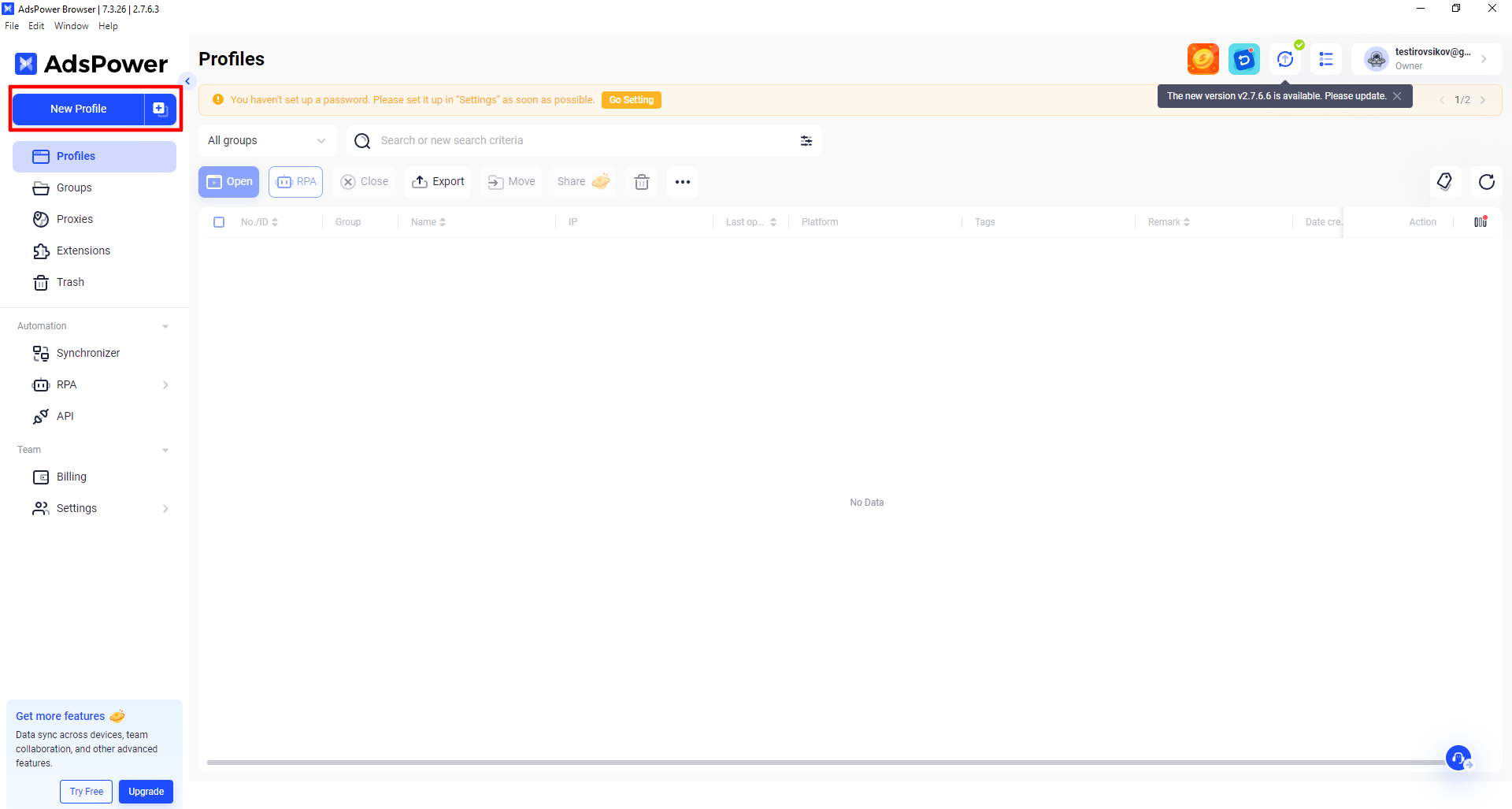Image resolution: width=1512 pixels, height=809 pixels.
Task: Click the trash delete icon in toolbar
Action: [x=642, y=182]
